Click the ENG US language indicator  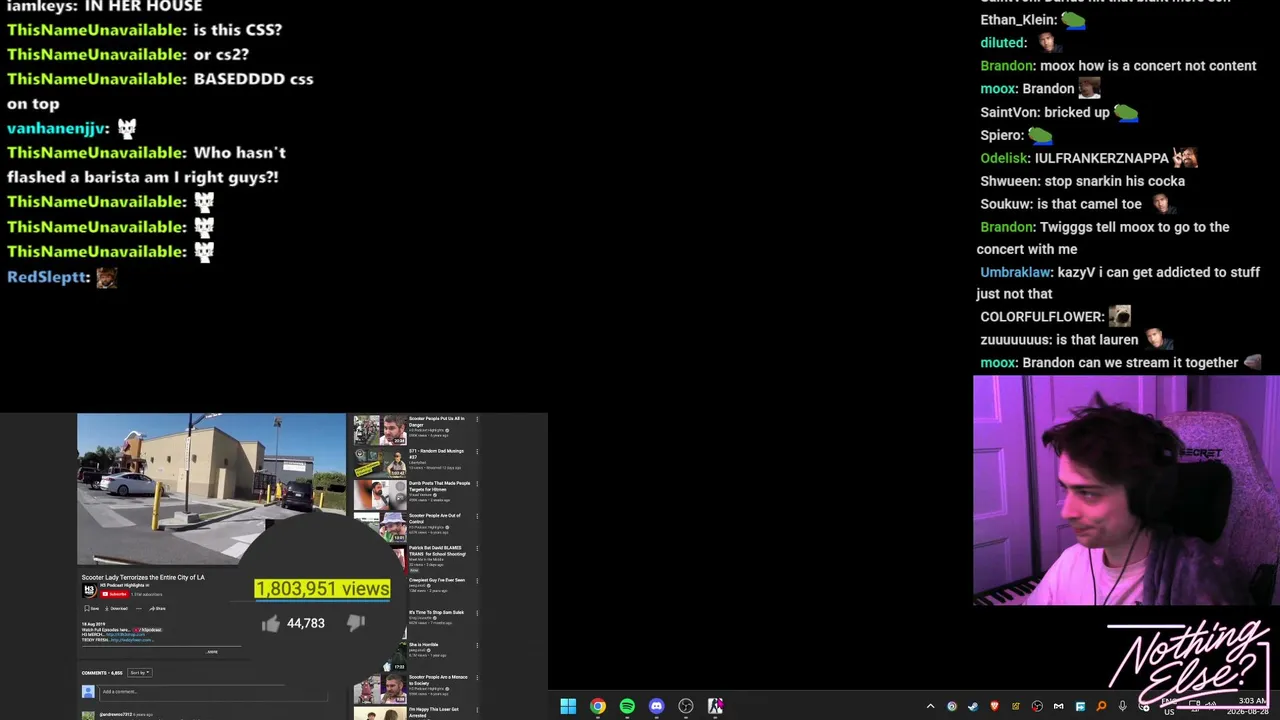[1169, 707]
